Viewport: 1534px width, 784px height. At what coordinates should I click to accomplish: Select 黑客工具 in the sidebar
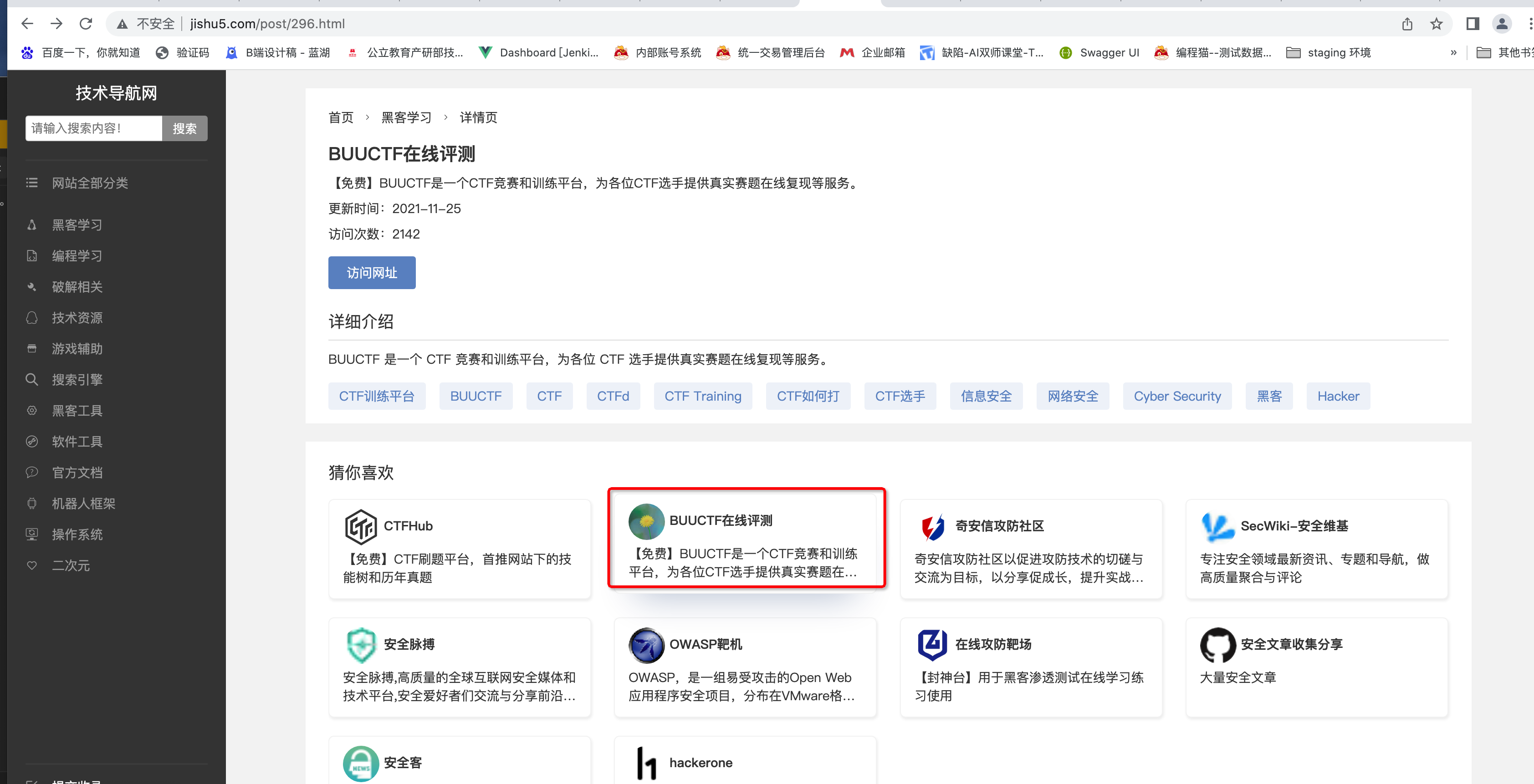(77, 411)
